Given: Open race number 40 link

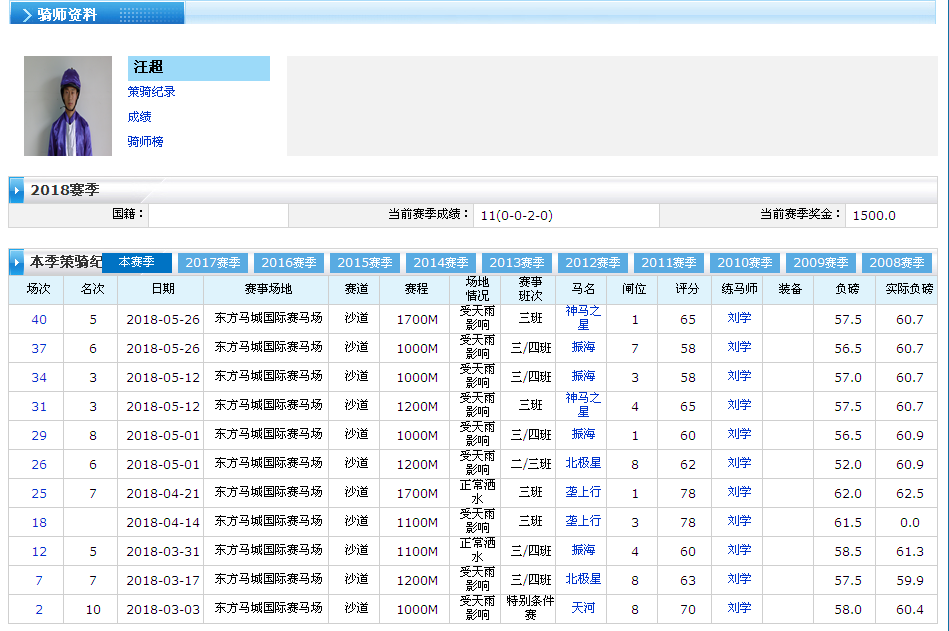Looking at the screenshot, I should coord(39,320).
